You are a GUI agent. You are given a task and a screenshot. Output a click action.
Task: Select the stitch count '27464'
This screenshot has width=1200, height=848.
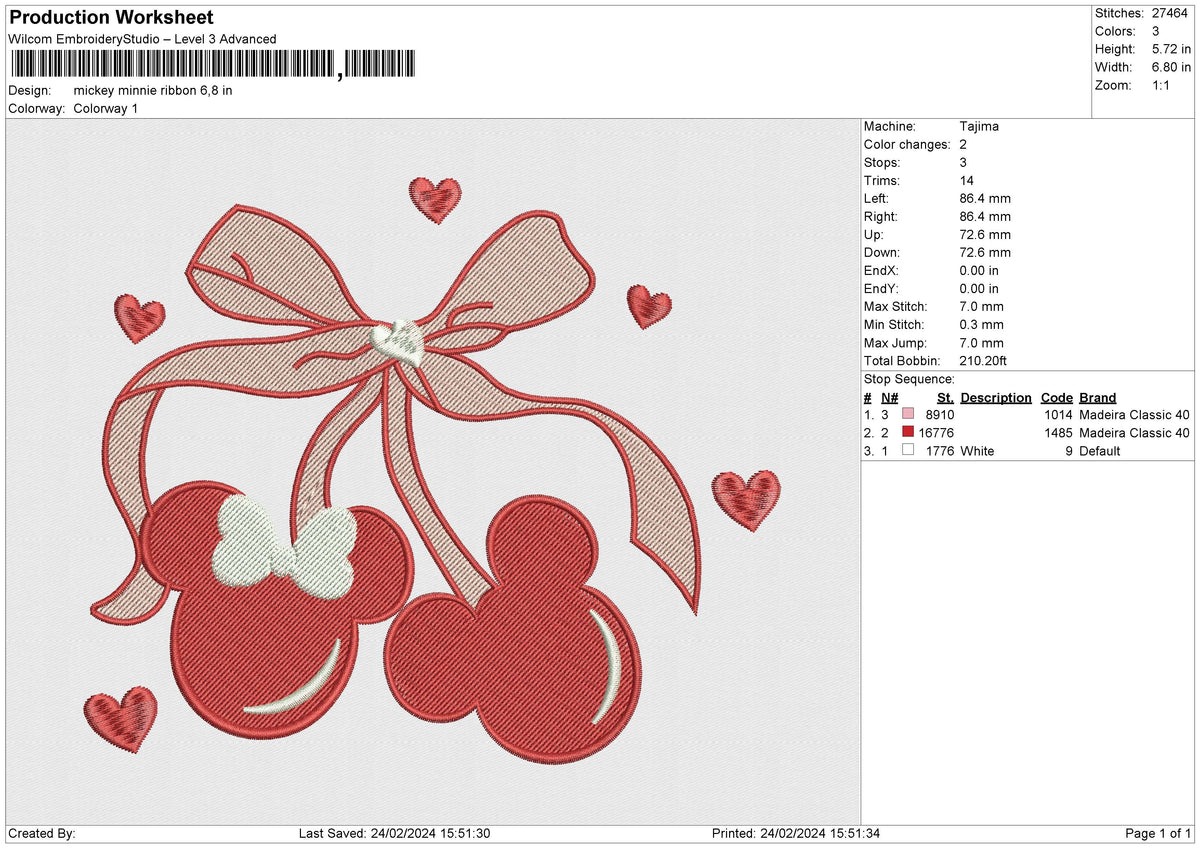(1171, 13)
